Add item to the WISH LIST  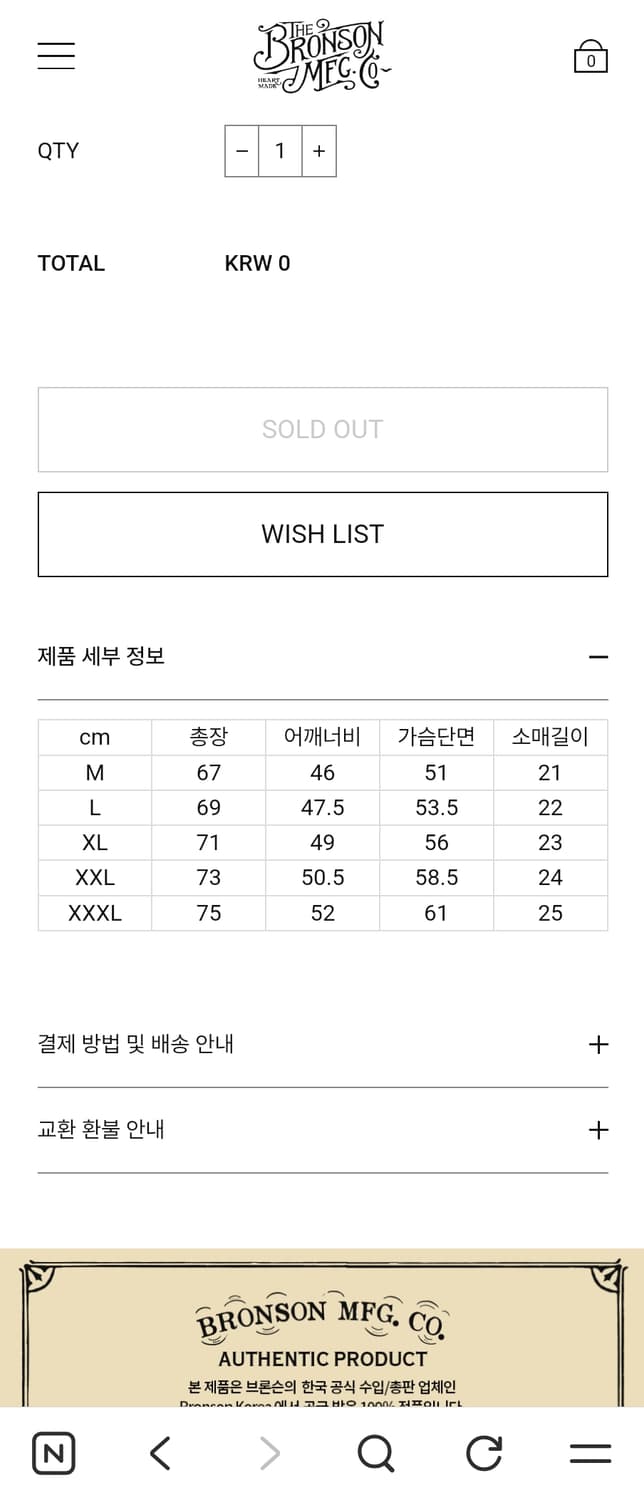tap(322, 533)
